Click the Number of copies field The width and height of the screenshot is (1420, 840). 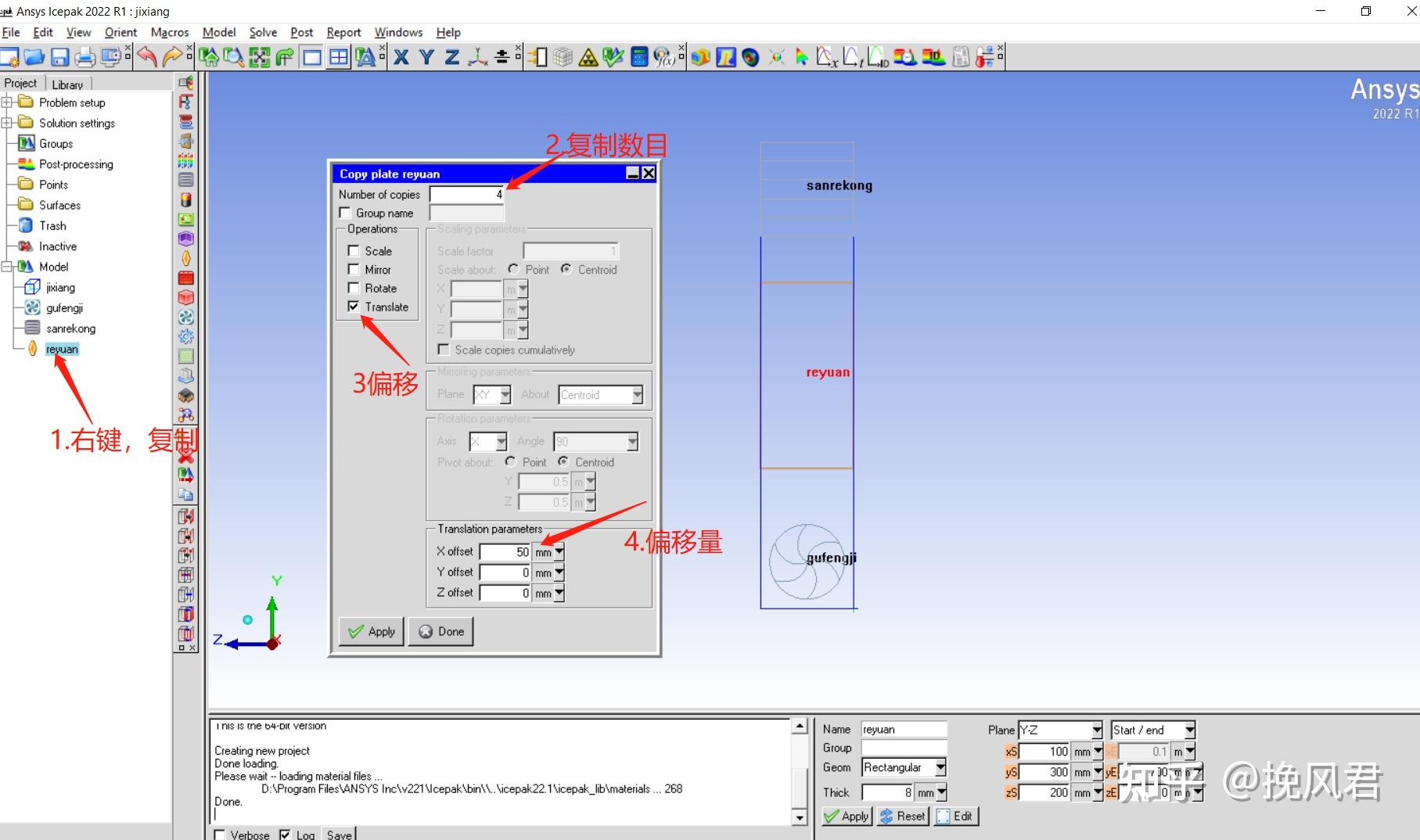467,194
